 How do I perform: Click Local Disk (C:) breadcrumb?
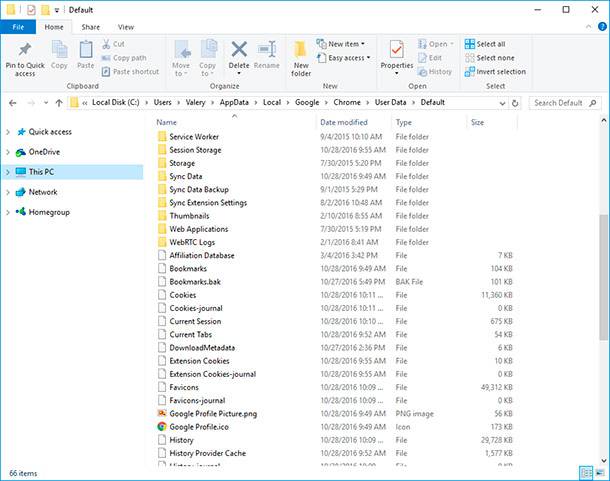click(116, 102)
